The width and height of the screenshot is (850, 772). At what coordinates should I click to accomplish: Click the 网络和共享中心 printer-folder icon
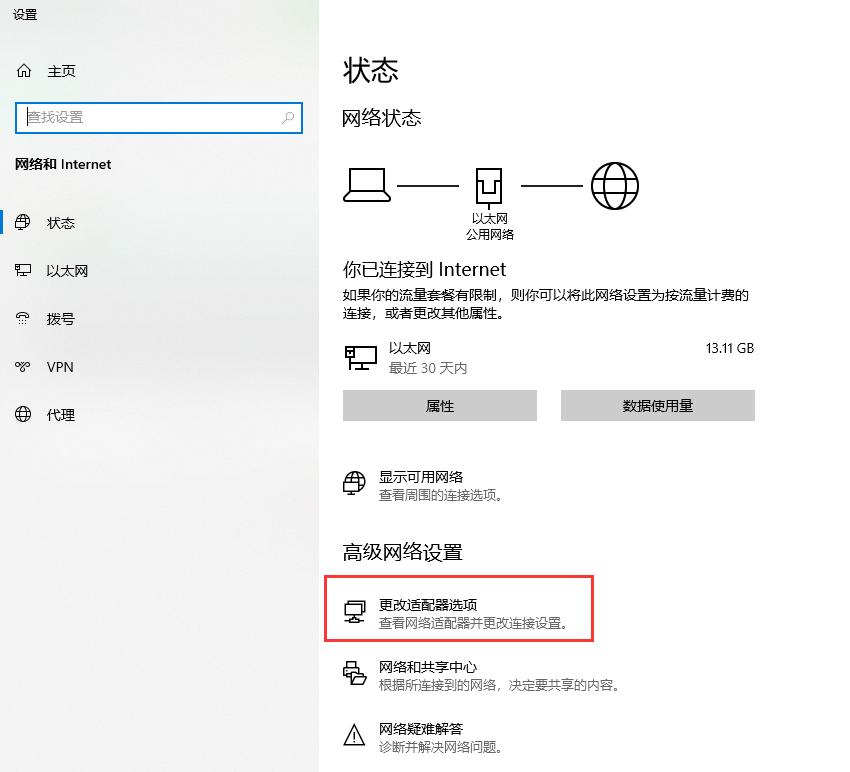tap(355, 673)
